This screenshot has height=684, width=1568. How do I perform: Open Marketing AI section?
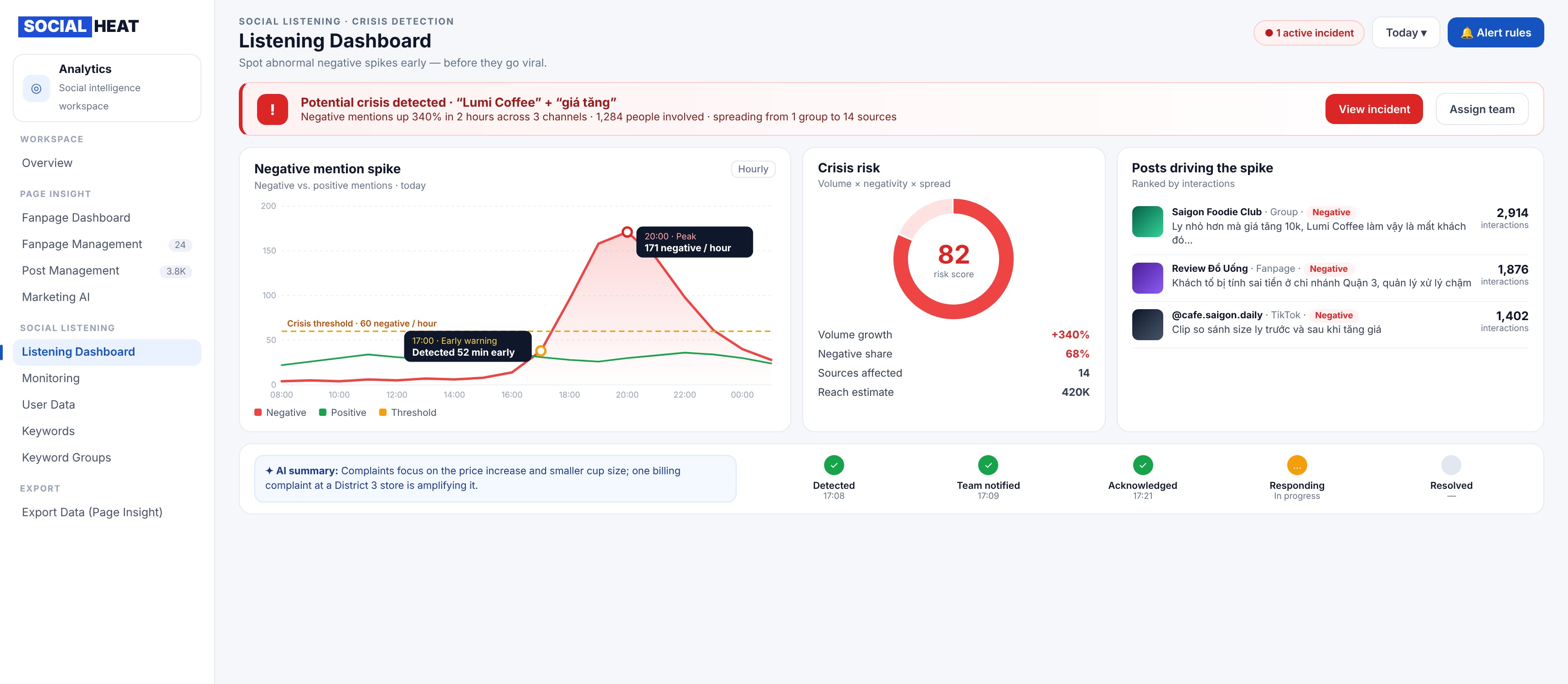(107, 297)
